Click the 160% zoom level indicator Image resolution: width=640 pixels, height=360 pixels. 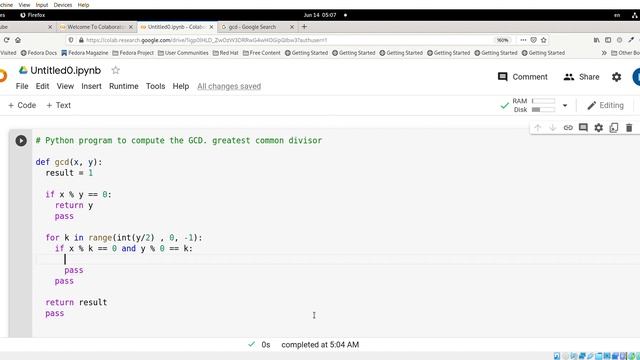(502, 40)
